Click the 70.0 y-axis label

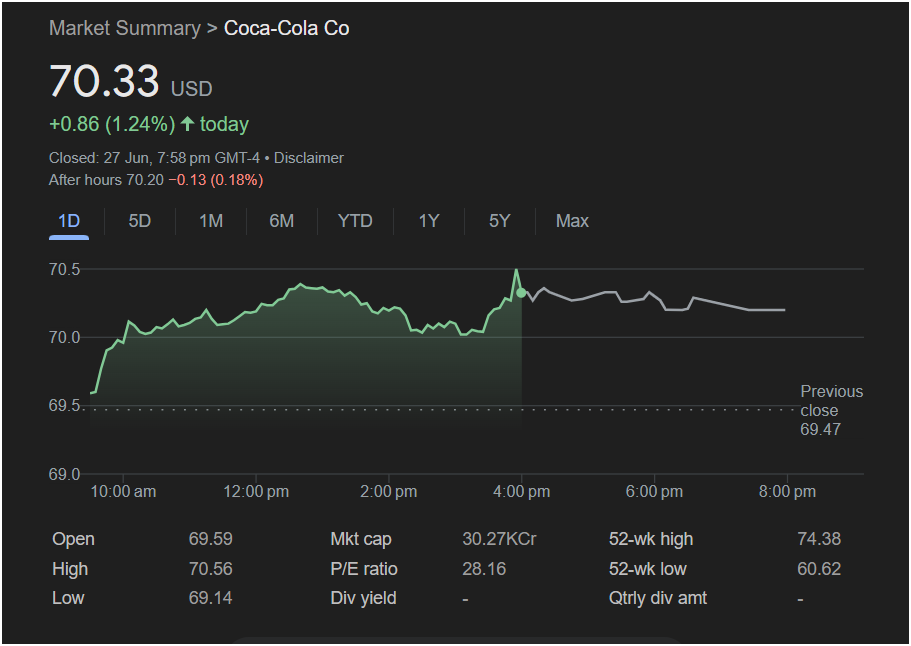pos(64,338)
